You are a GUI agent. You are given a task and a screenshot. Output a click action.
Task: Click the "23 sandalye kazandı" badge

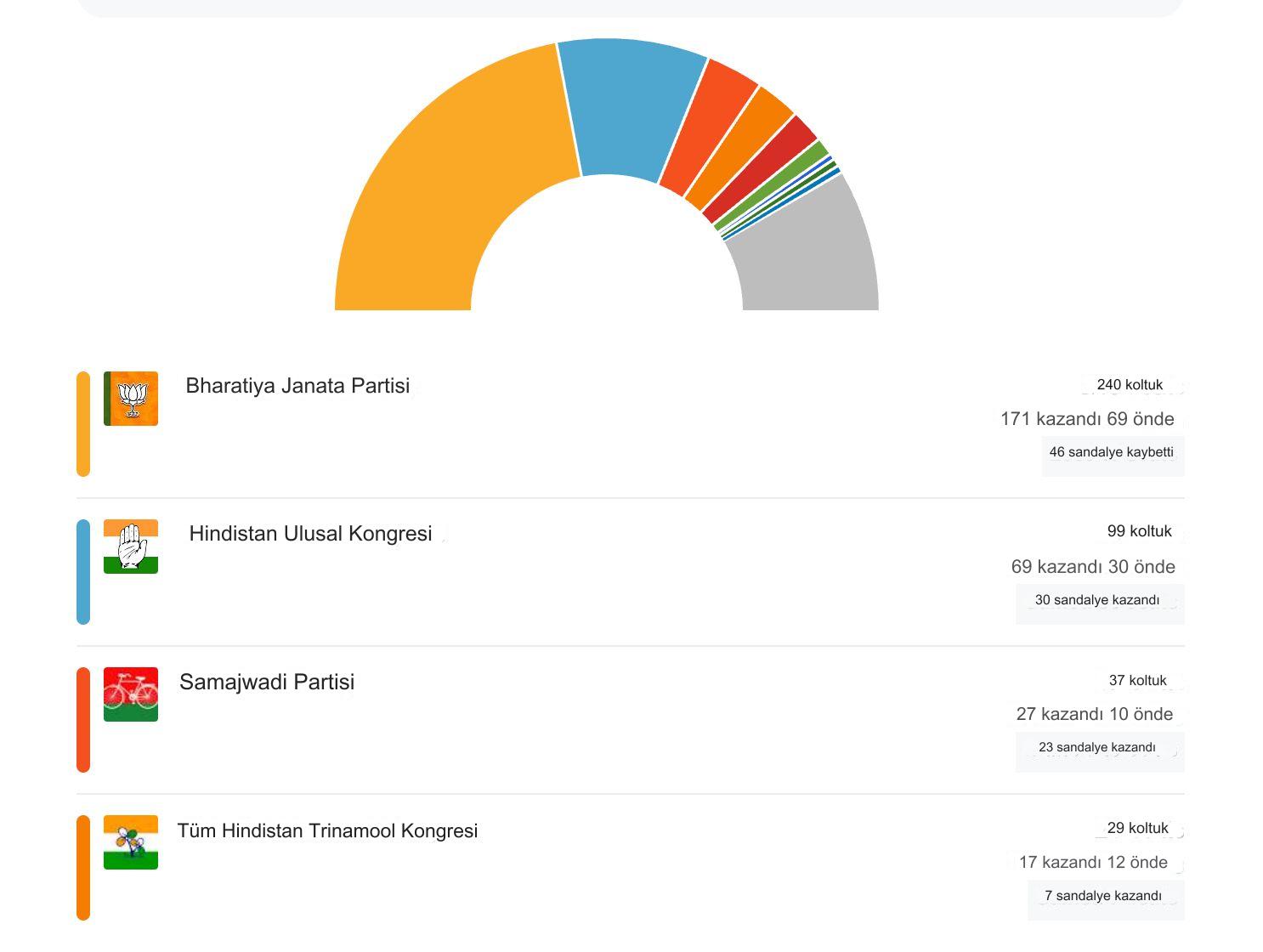point(1097,748)
